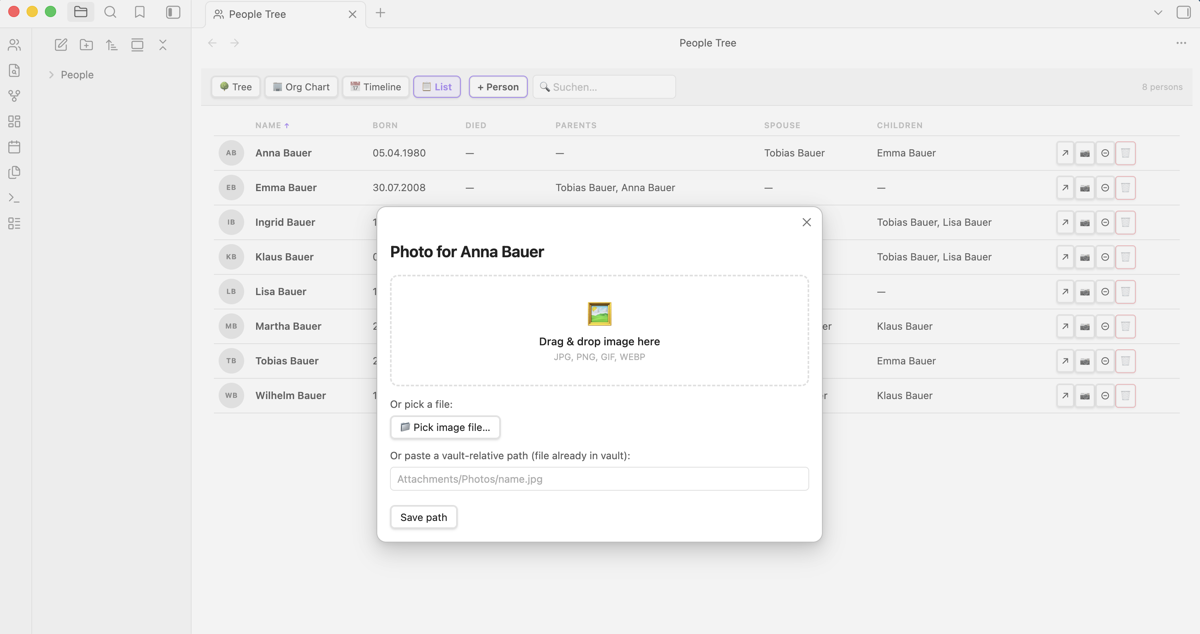
Task: Delete Wilhelm Bauer with the trash icon
Action: [x=1125, y=395]
